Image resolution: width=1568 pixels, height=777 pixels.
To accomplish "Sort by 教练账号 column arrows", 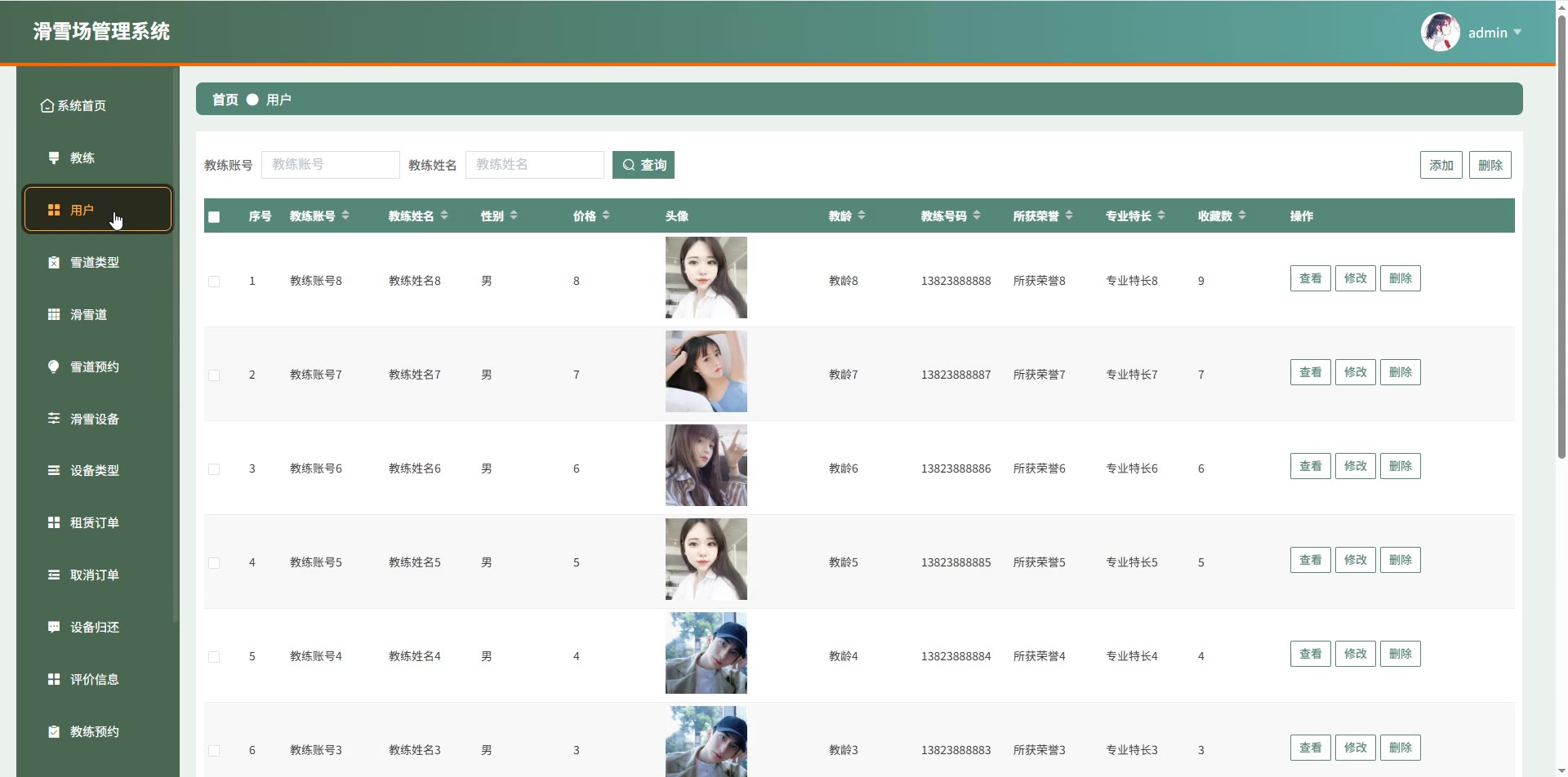I will 345,215.
